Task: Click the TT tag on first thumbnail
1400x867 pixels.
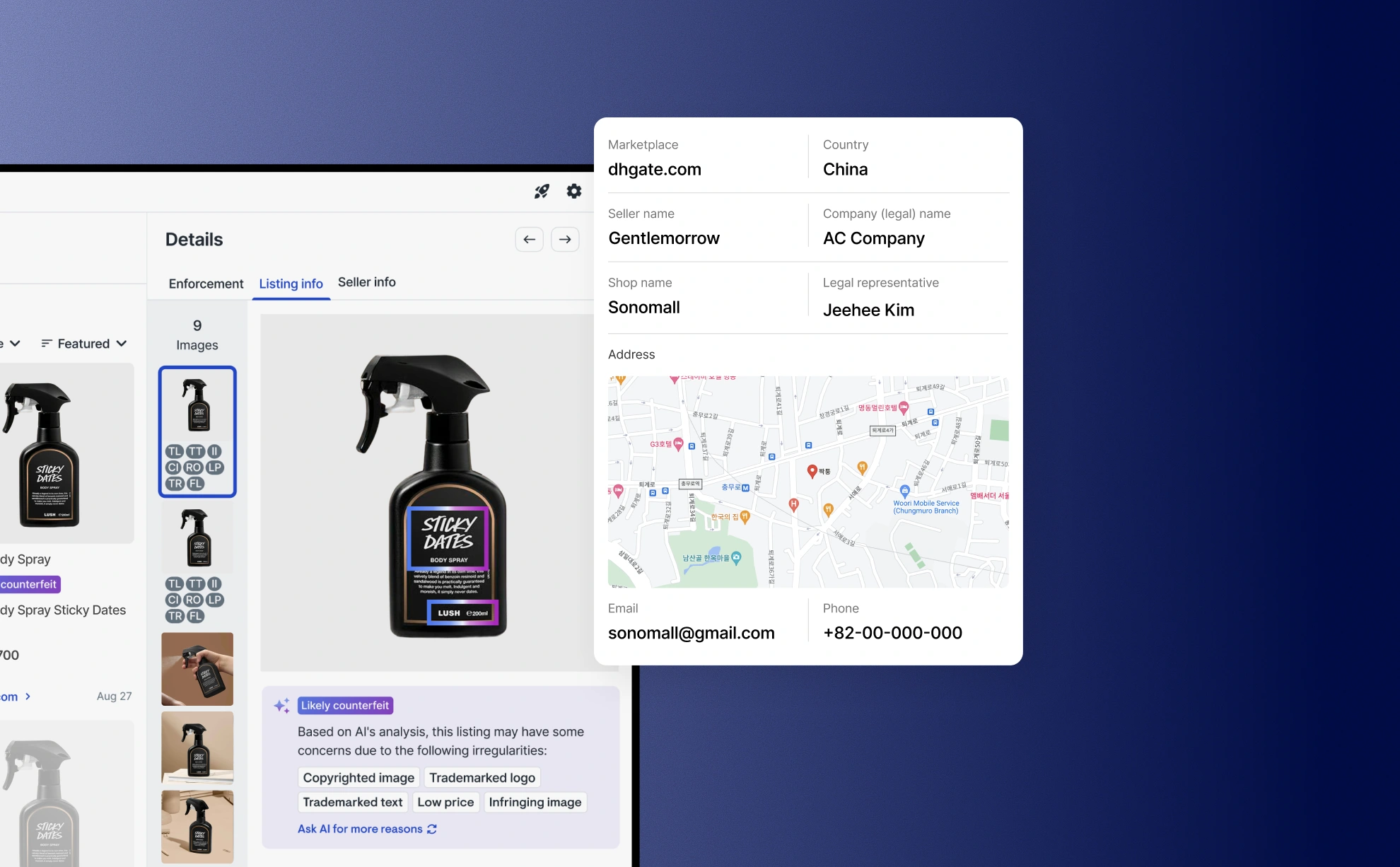Action: (196, 451)
